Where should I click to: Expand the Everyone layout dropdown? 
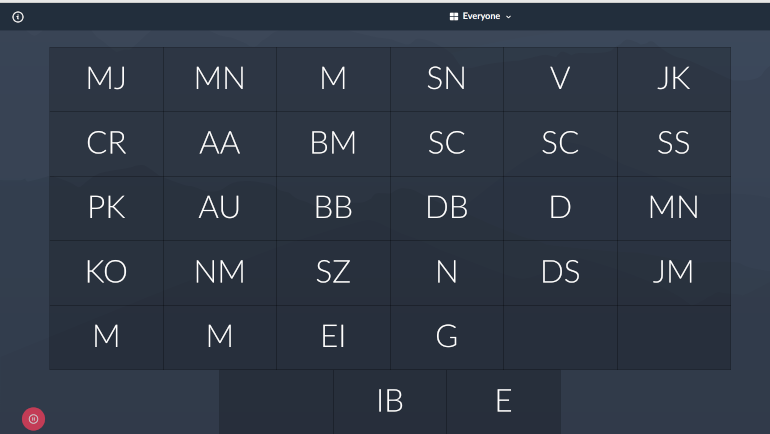pyautogui.click(x=480, y=16)
